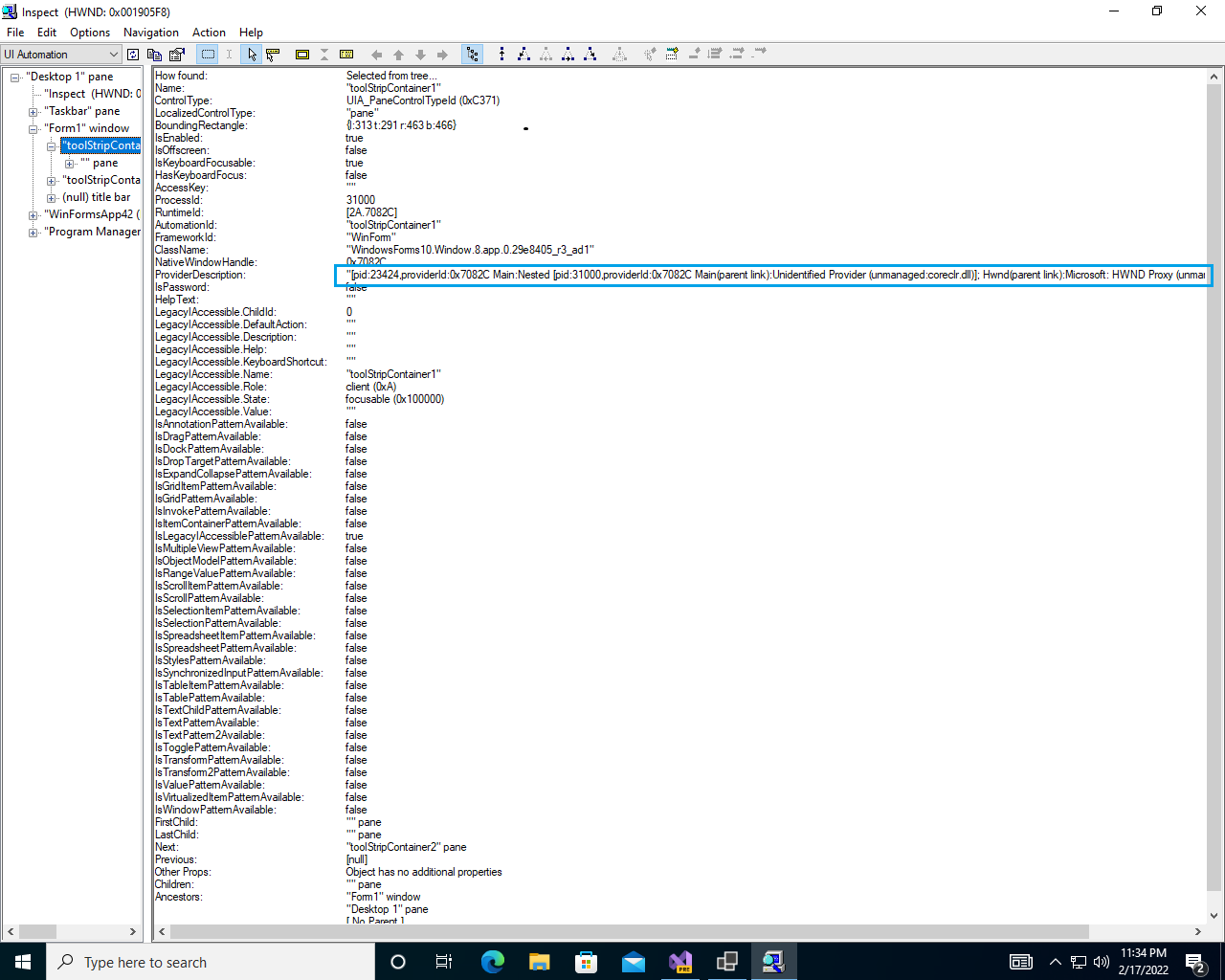Click the tree pane horizontal scrollbar thumb
Viewport: 1225px width, 980px height.
point(38,931)
